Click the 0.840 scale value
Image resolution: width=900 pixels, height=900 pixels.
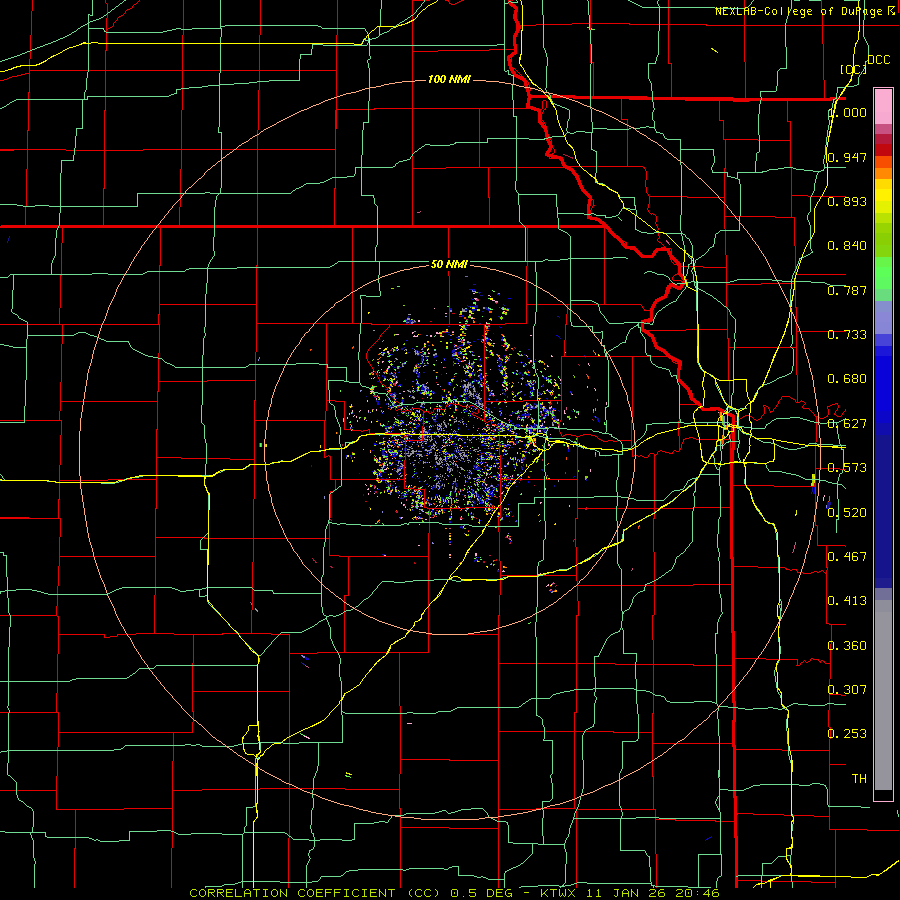[847, 246]
